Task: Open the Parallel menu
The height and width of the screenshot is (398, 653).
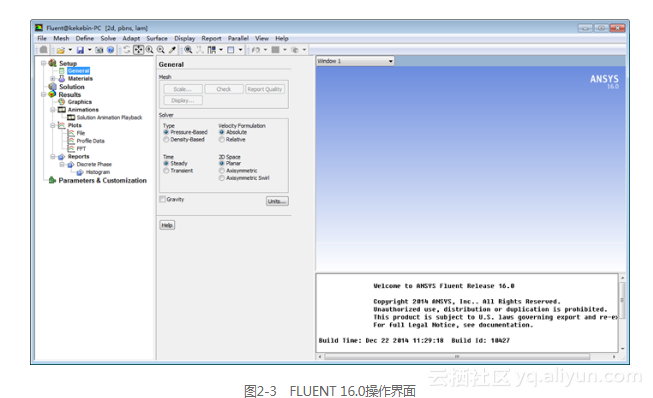Action: click(238, 38)
